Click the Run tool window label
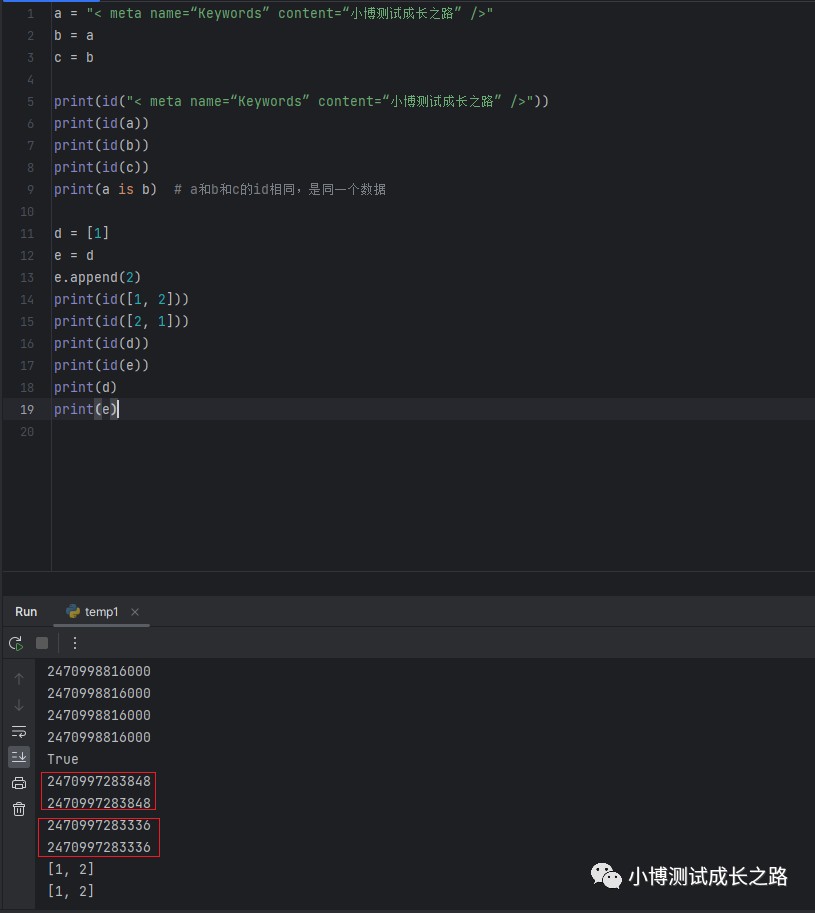This screenshot has height=913, width=815. coord(26,611)
